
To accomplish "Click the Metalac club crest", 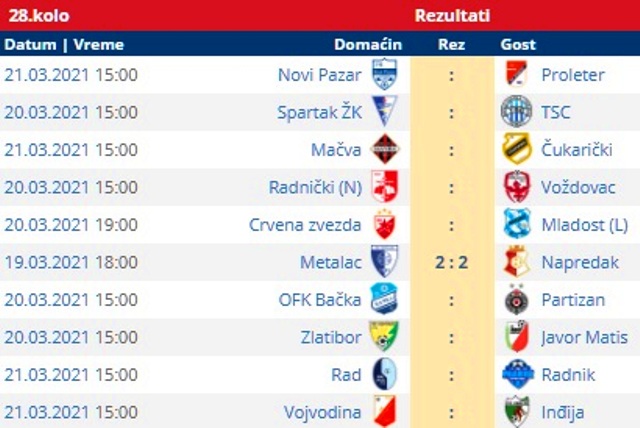I will [x=384, y=261].
